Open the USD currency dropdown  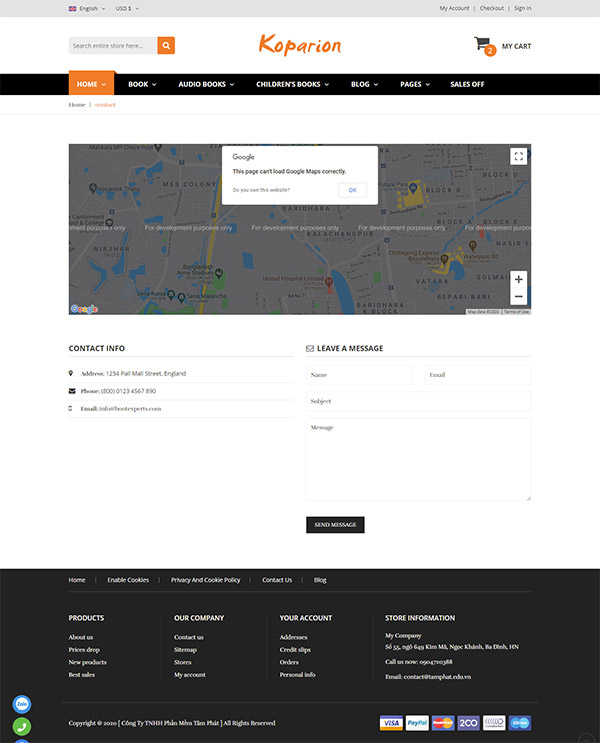point(127,8)
